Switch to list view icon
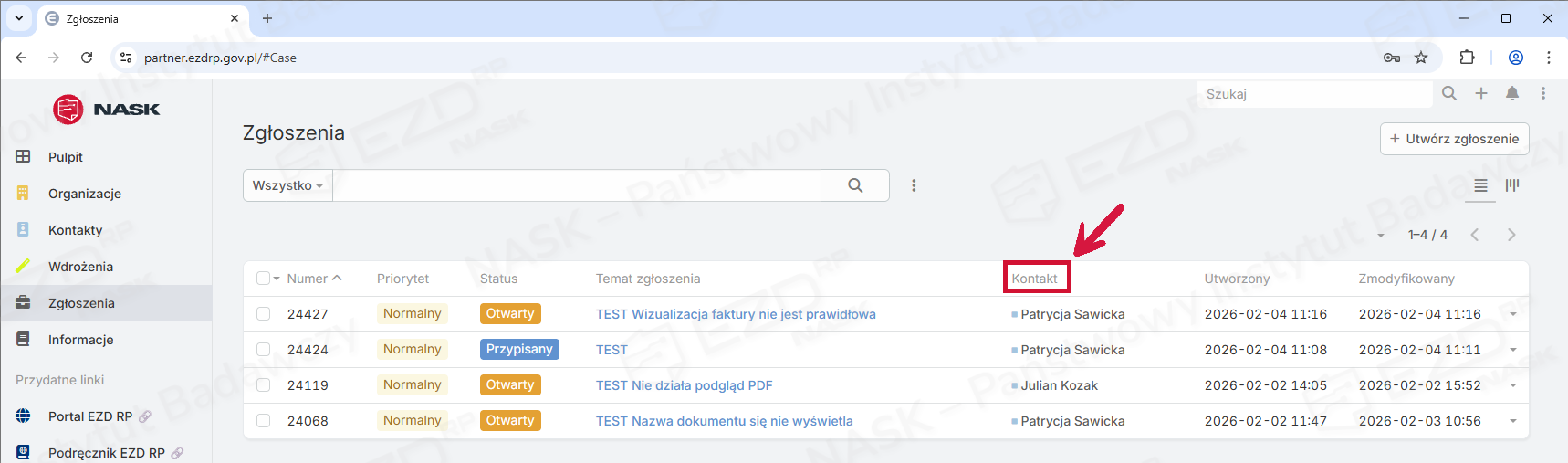Screen dimensions: 1568x463 (x=1480, y=185)
